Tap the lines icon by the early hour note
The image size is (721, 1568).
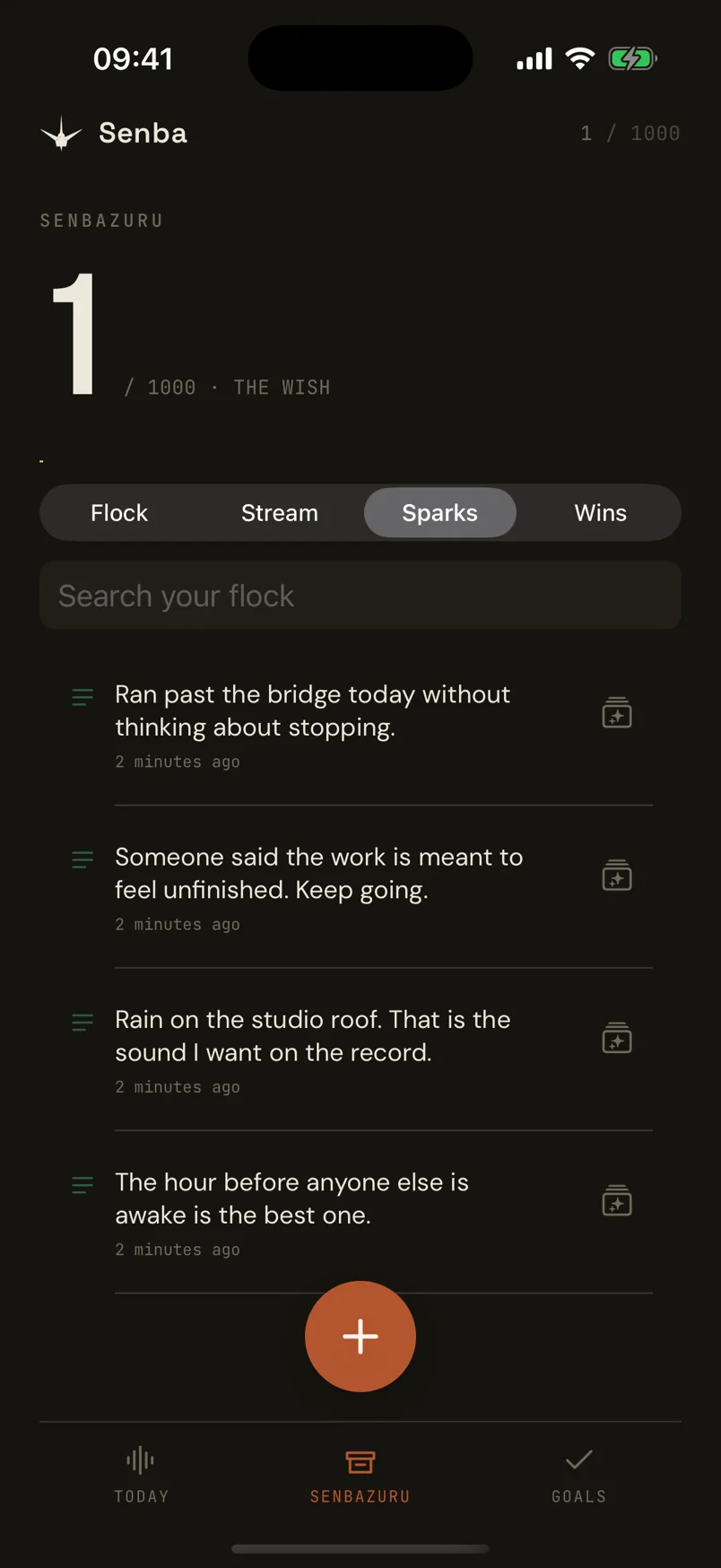(83, 1185)
